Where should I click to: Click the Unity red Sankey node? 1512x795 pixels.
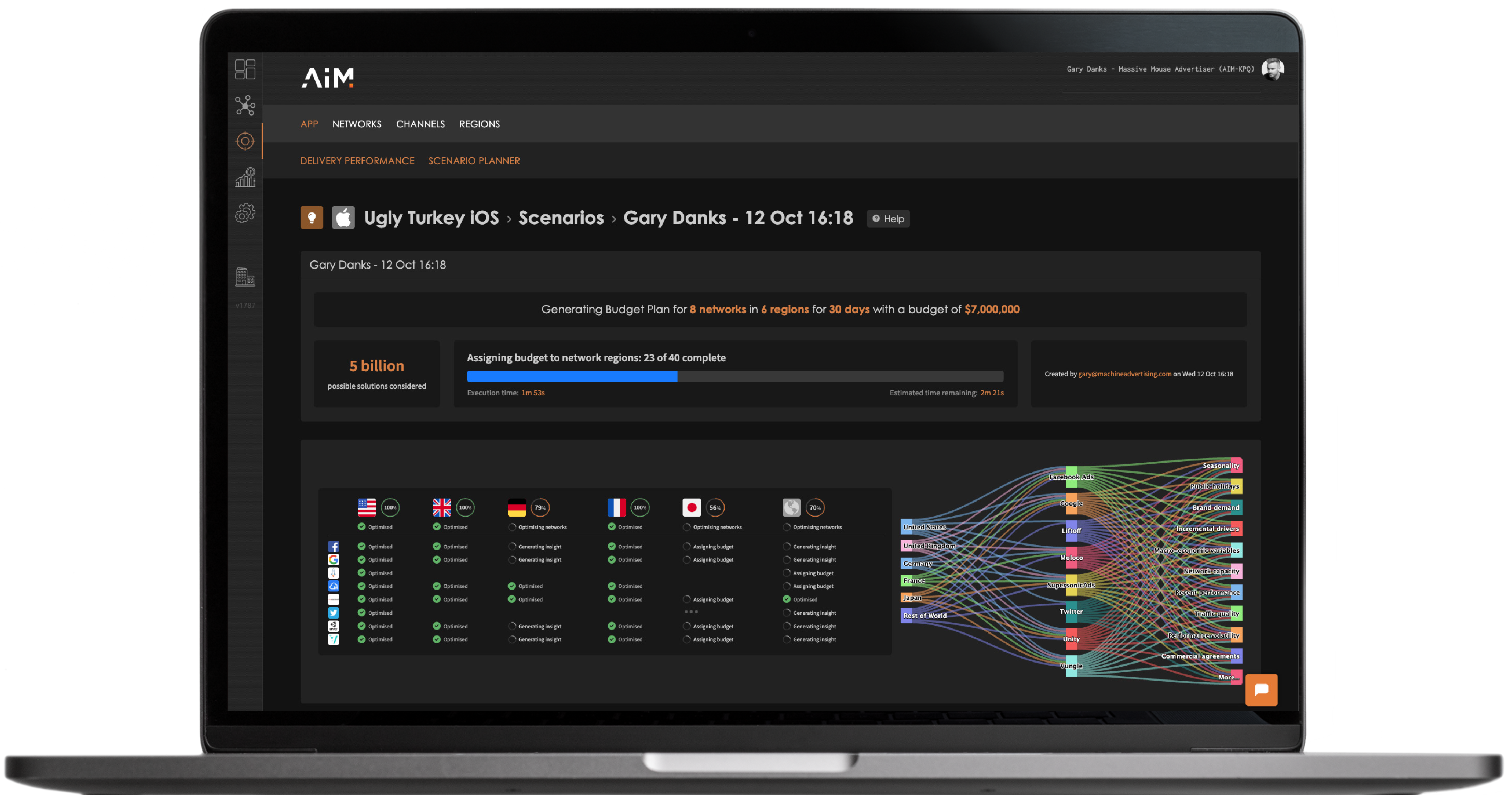pyautogui.click(x=1071, y=639)
